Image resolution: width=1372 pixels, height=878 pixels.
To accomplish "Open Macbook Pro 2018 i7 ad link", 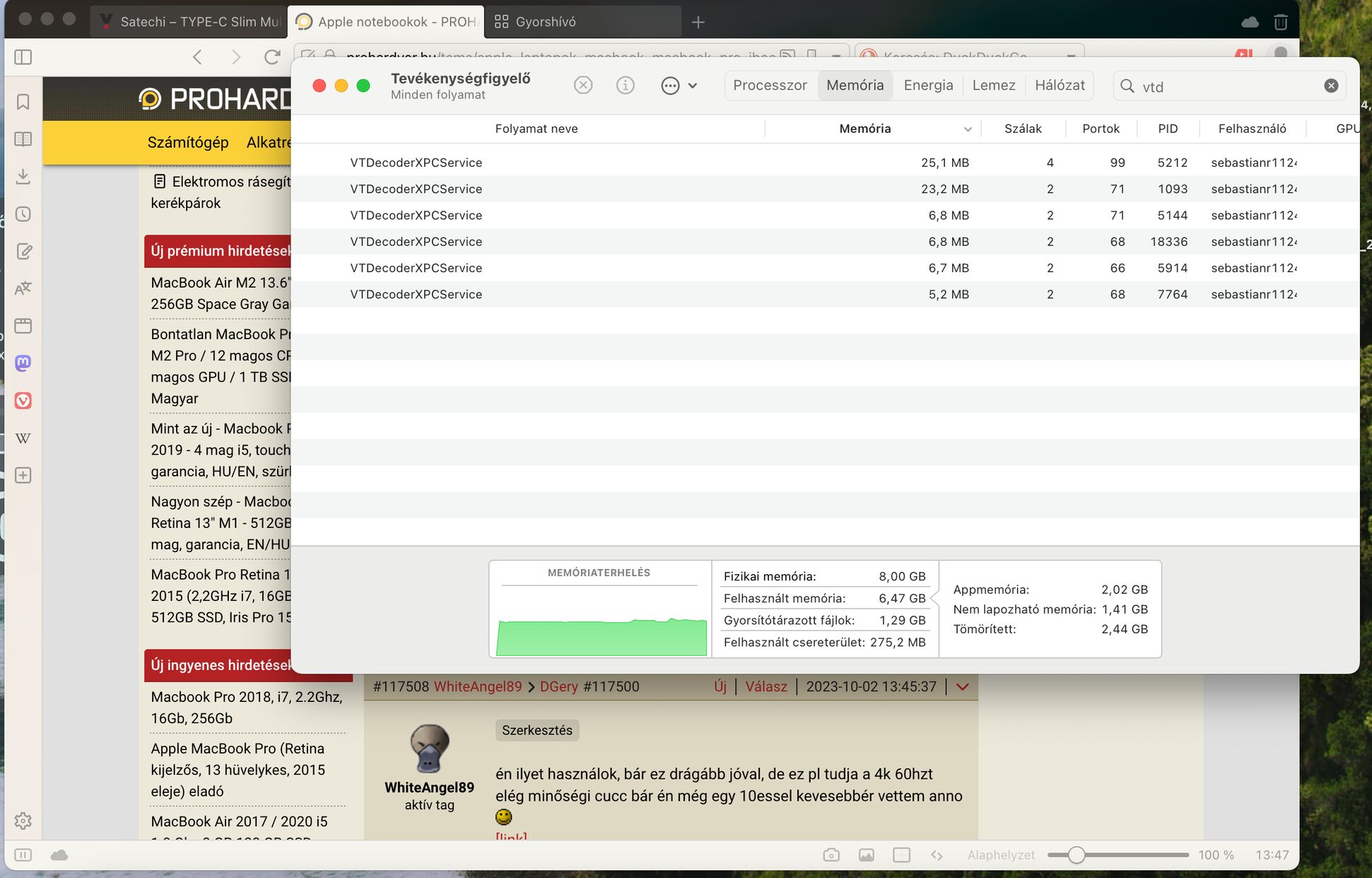I will [246, 707].
